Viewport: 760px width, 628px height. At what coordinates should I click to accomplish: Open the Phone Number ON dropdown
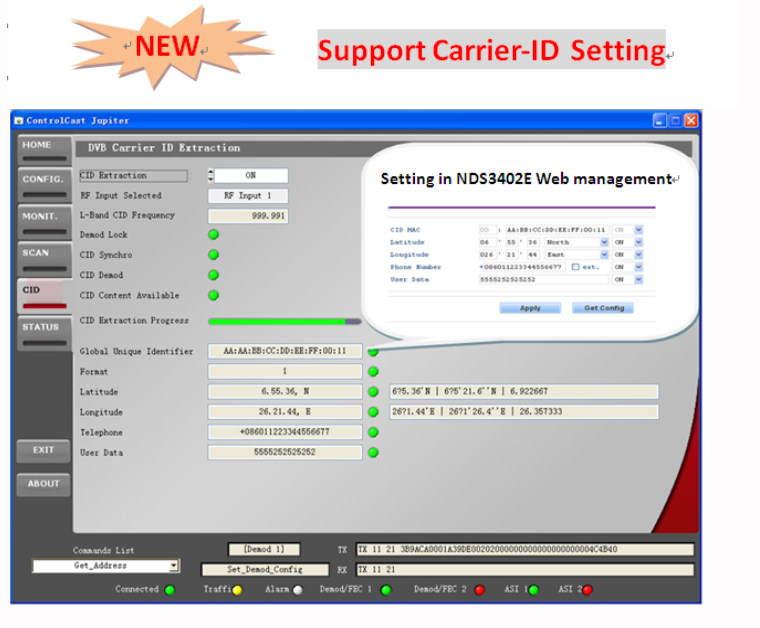pos(628,267)
